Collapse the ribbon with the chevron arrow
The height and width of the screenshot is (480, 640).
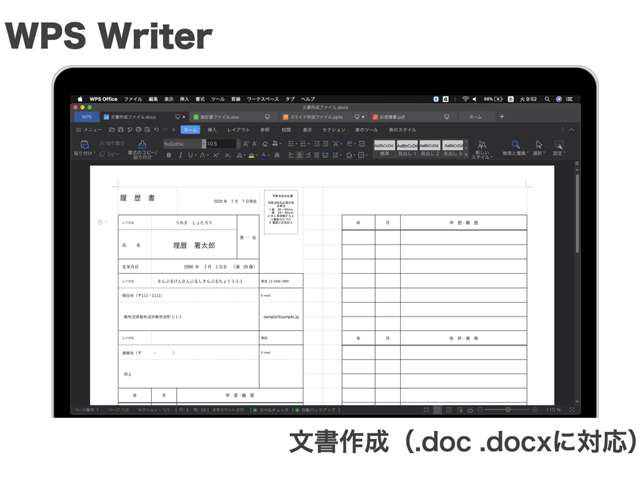571,130
